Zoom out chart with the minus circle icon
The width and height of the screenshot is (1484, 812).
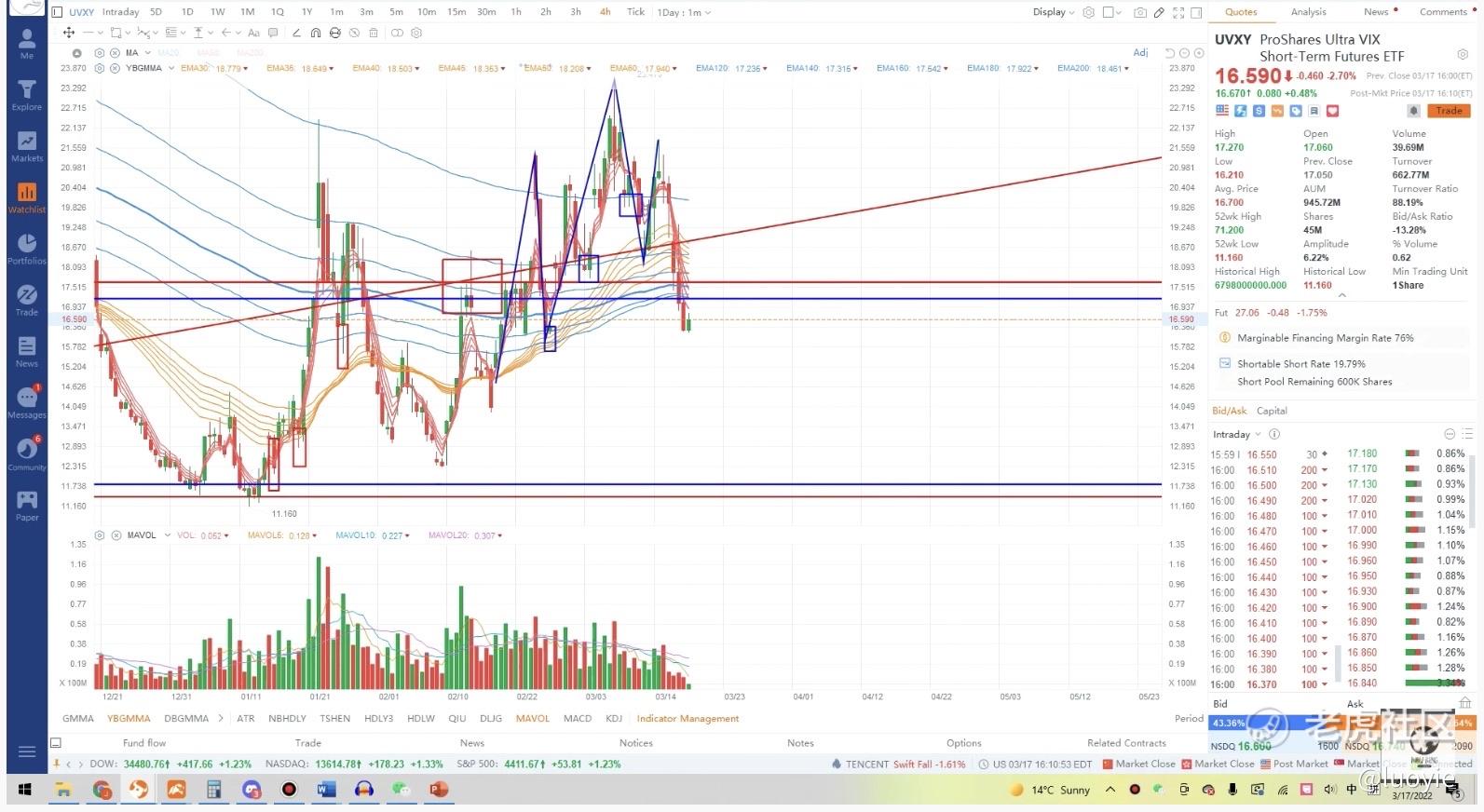pyautogui.click(x=1184, y=53)
